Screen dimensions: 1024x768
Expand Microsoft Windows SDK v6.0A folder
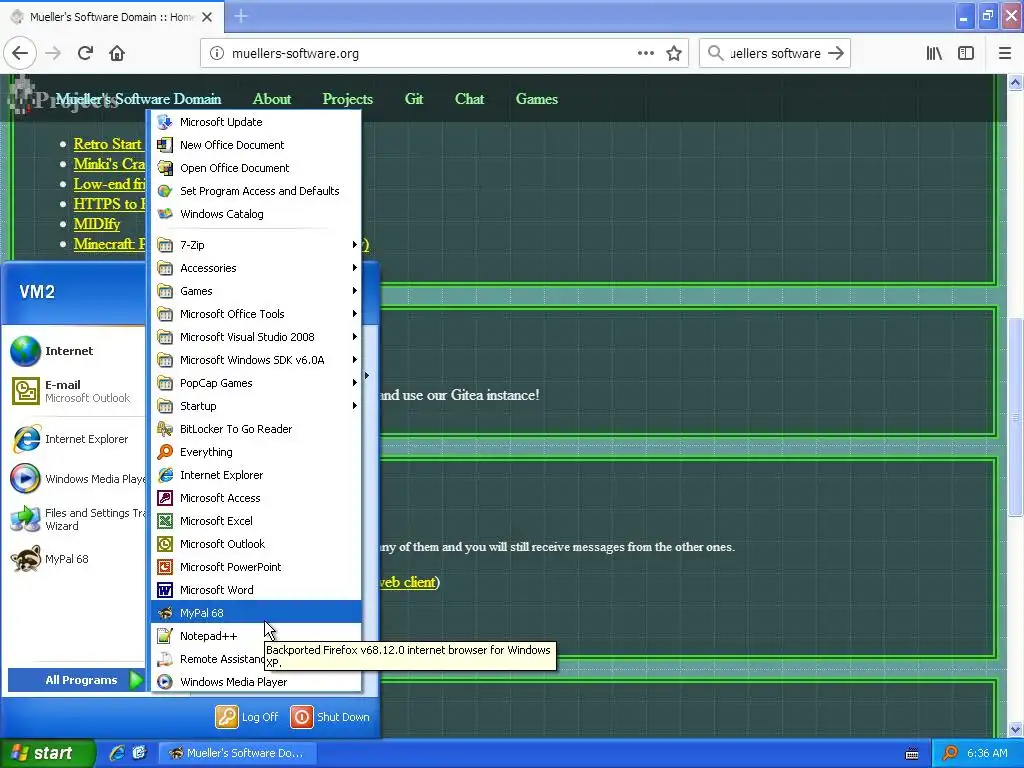(x=257, y=360)
